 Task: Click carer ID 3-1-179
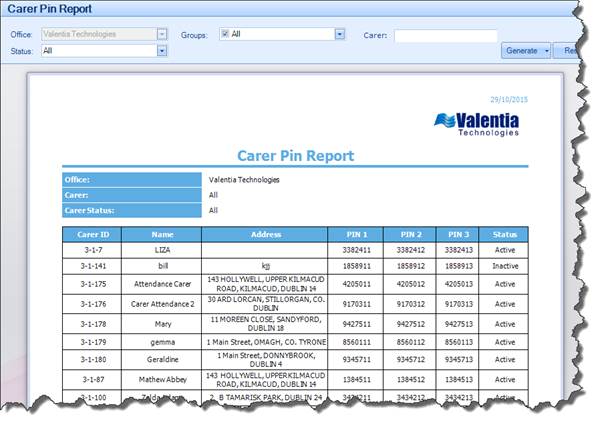point(93,342)
